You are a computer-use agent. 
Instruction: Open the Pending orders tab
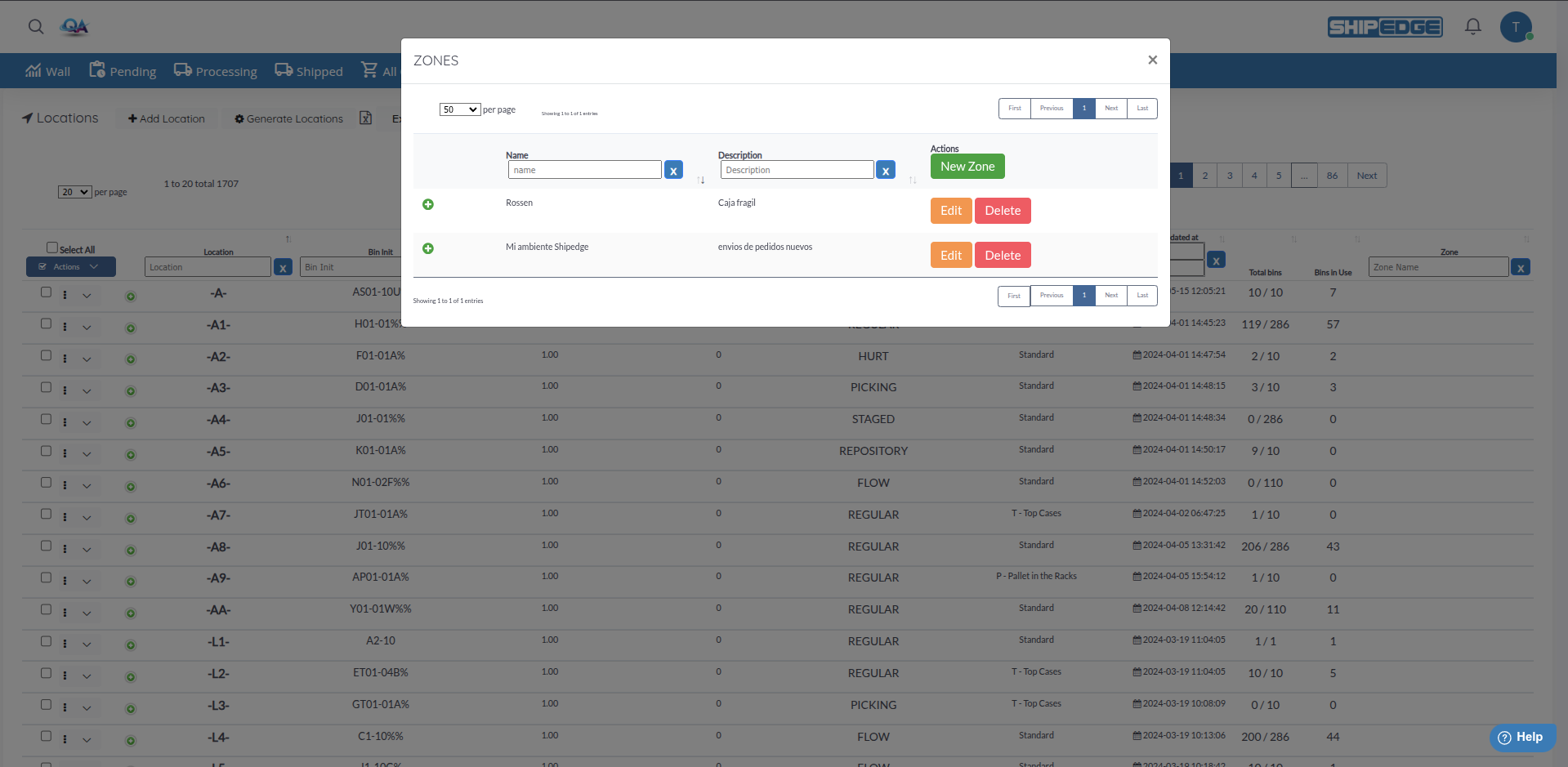pos(123,71)
